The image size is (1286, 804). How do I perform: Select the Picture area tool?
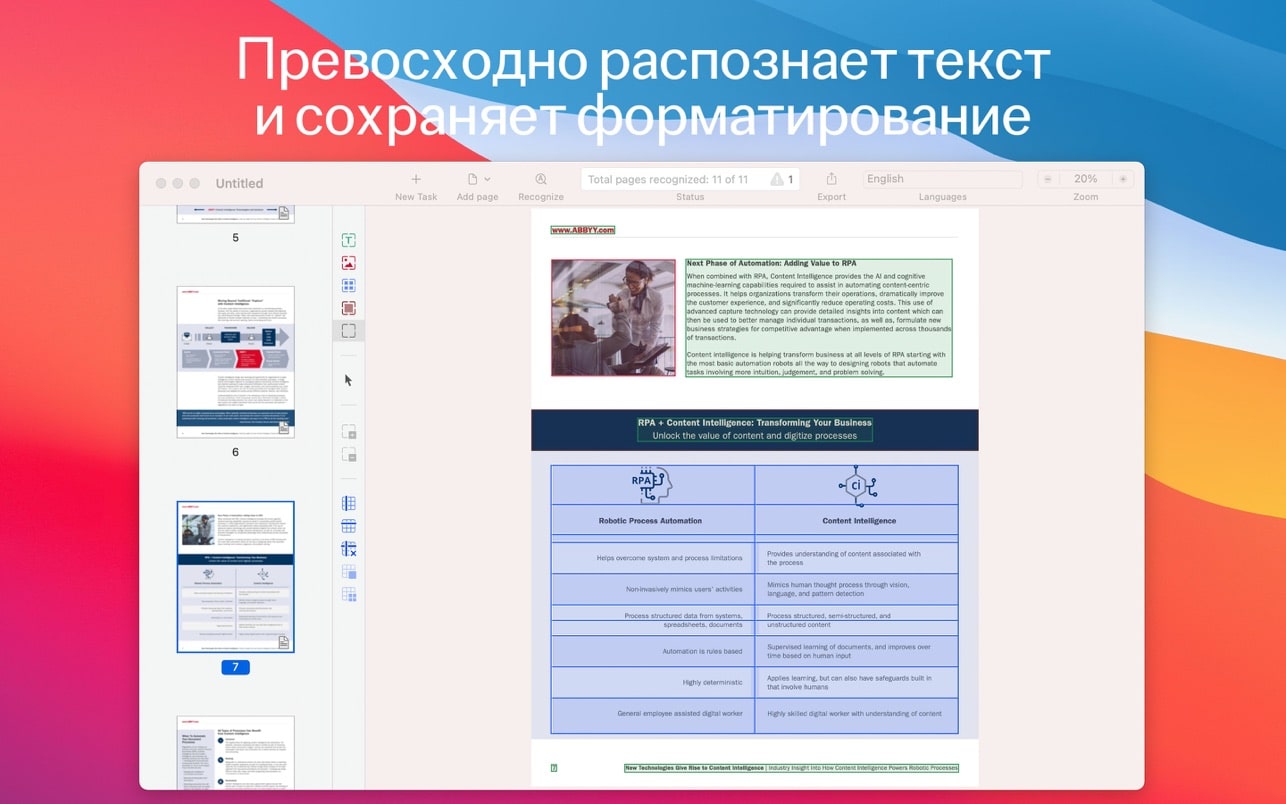pos(348,262)
